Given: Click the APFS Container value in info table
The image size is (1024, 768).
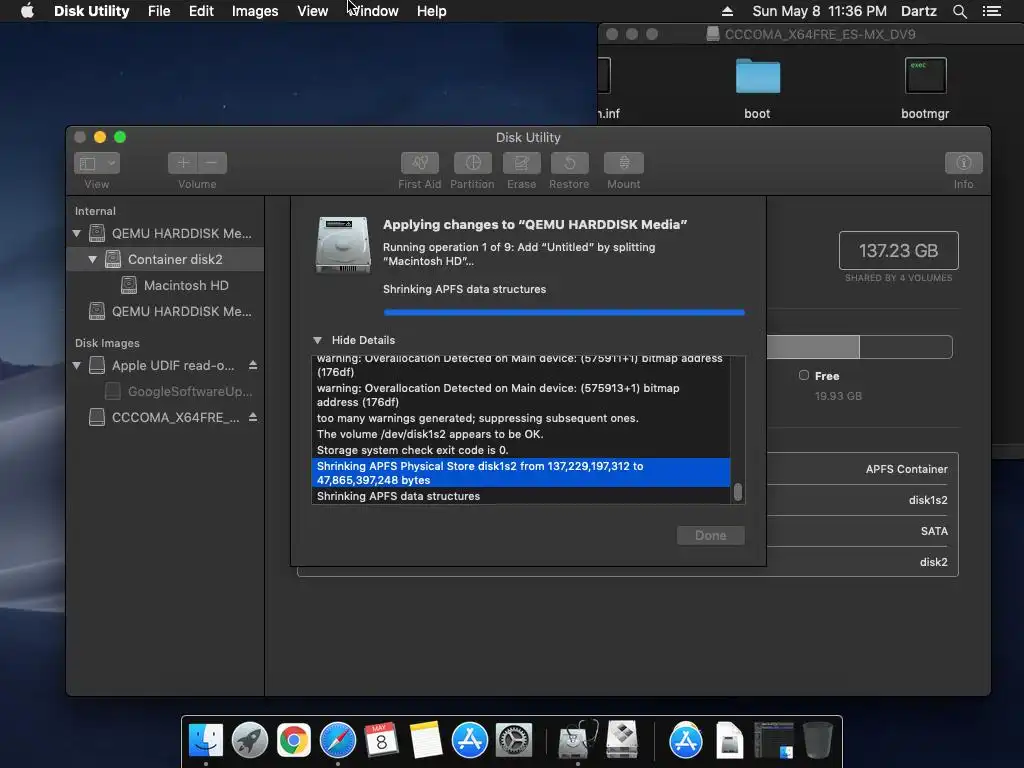Looking at the screenshot, I should click(906, 469).
